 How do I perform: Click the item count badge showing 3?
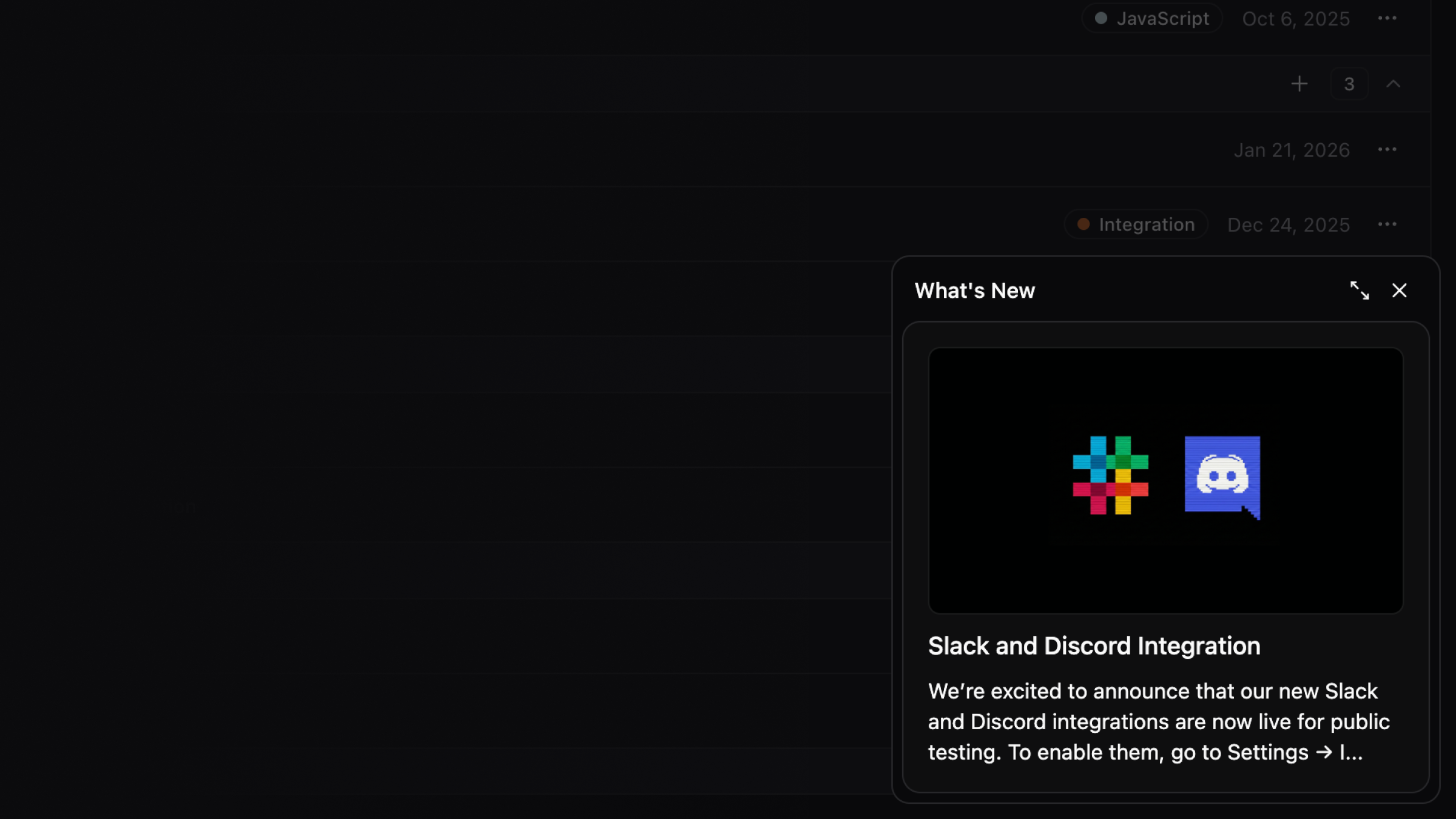click(x=1349, y=84)
